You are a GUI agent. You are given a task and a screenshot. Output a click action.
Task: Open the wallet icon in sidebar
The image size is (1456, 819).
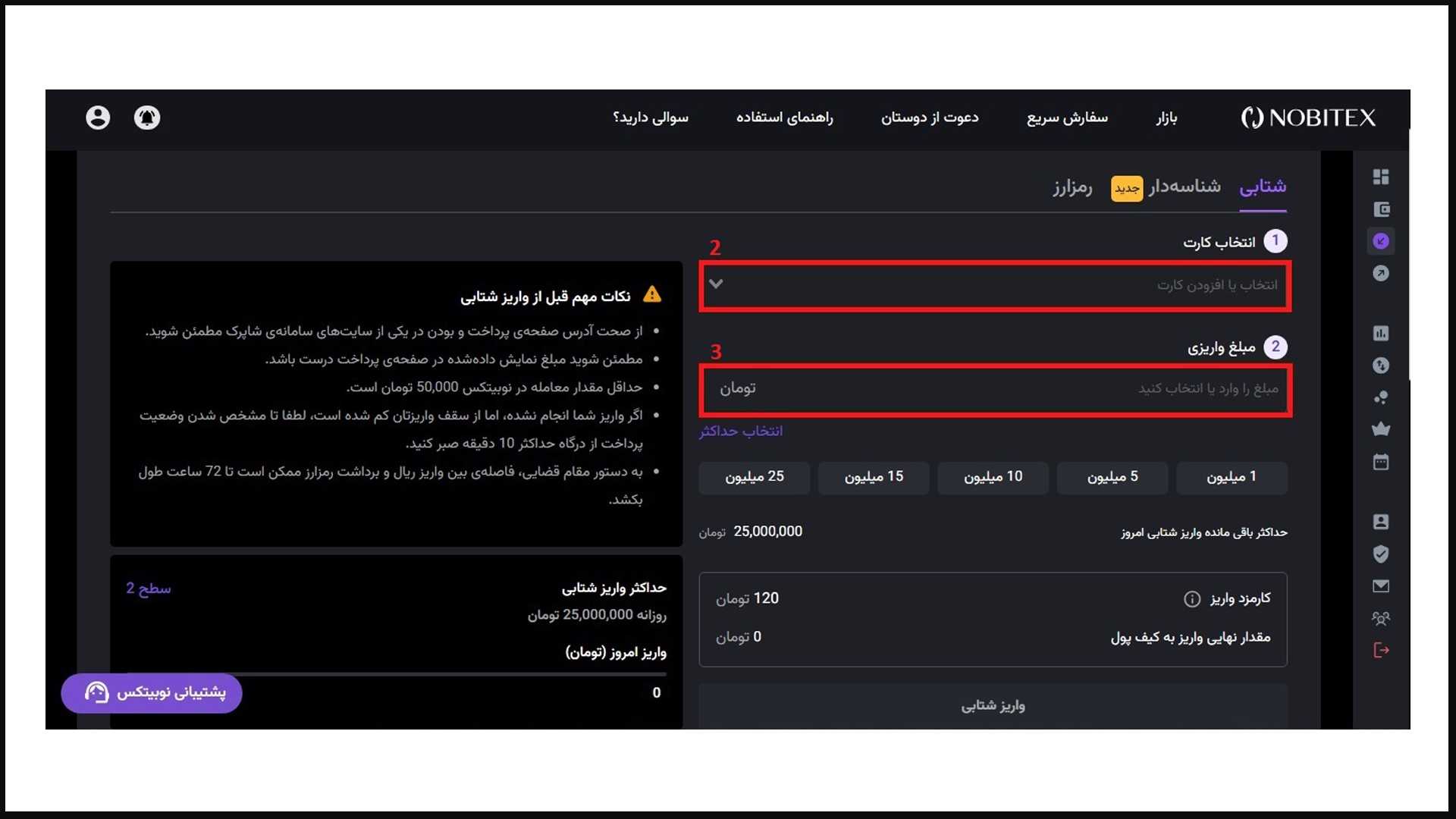1381,209
